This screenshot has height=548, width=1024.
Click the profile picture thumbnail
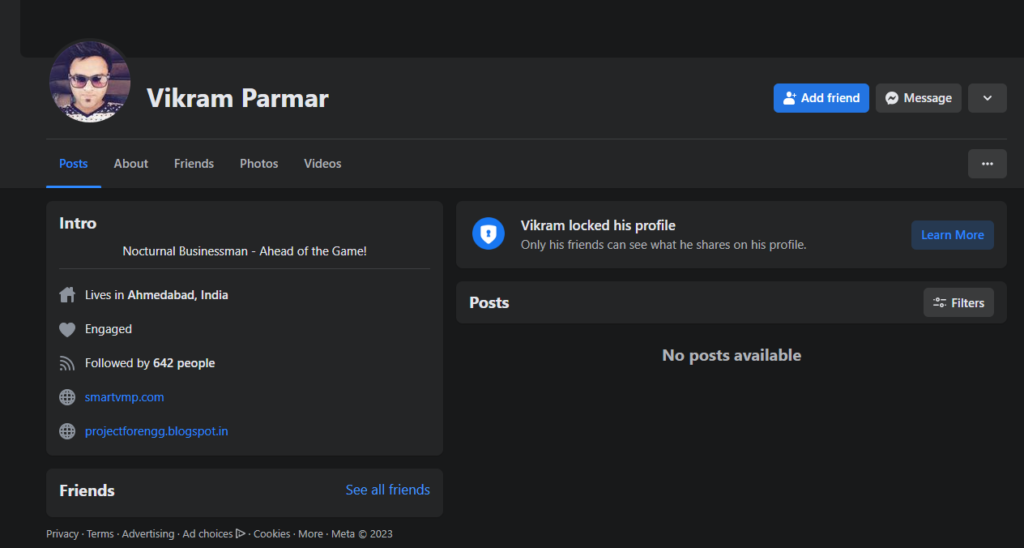pyautogui.click(x=90, y=81)
